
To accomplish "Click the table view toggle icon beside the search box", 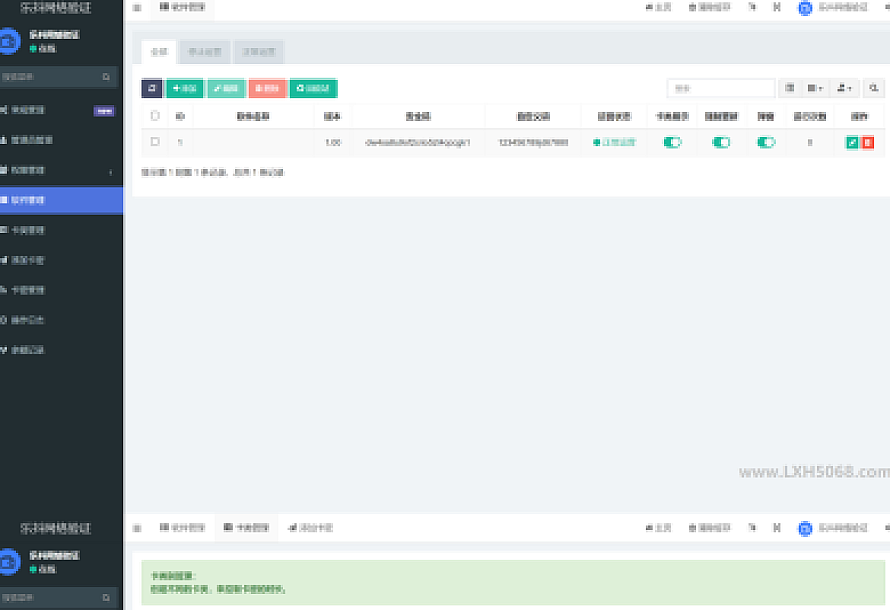I will coord(790,88).
